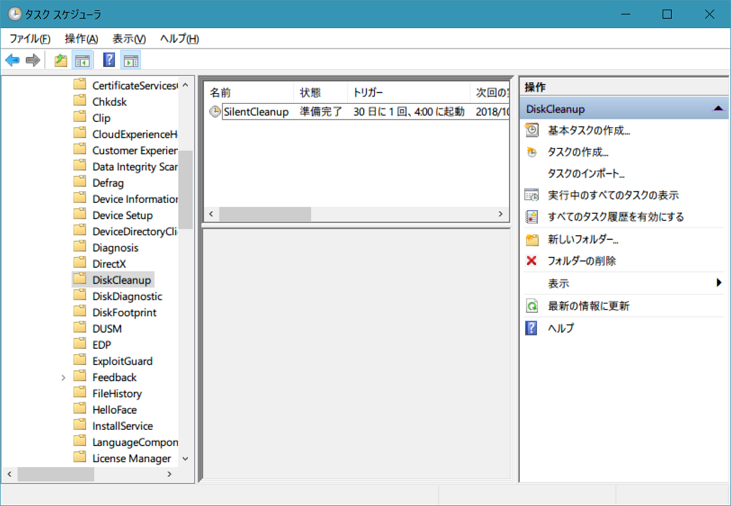Click the blue ヘルプ icon in actions pane
The height and width of the screenshot is (506, 731).
coord(531,328)
